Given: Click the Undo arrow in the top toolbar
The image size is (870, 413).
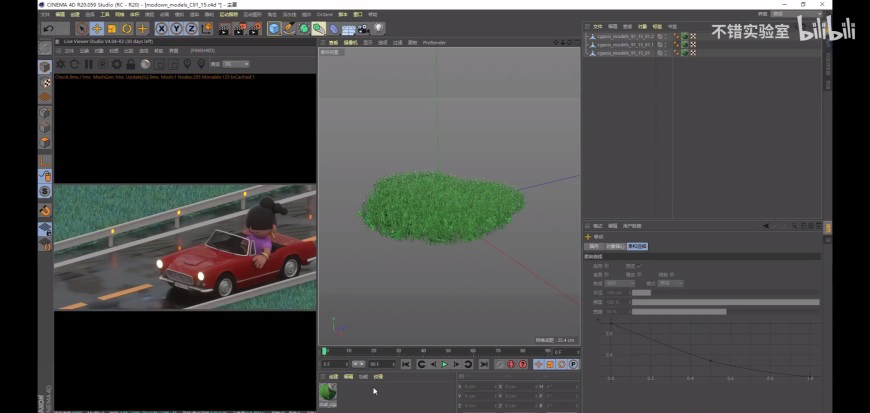Looking at the screenshot, I should (x=48, y=28).
